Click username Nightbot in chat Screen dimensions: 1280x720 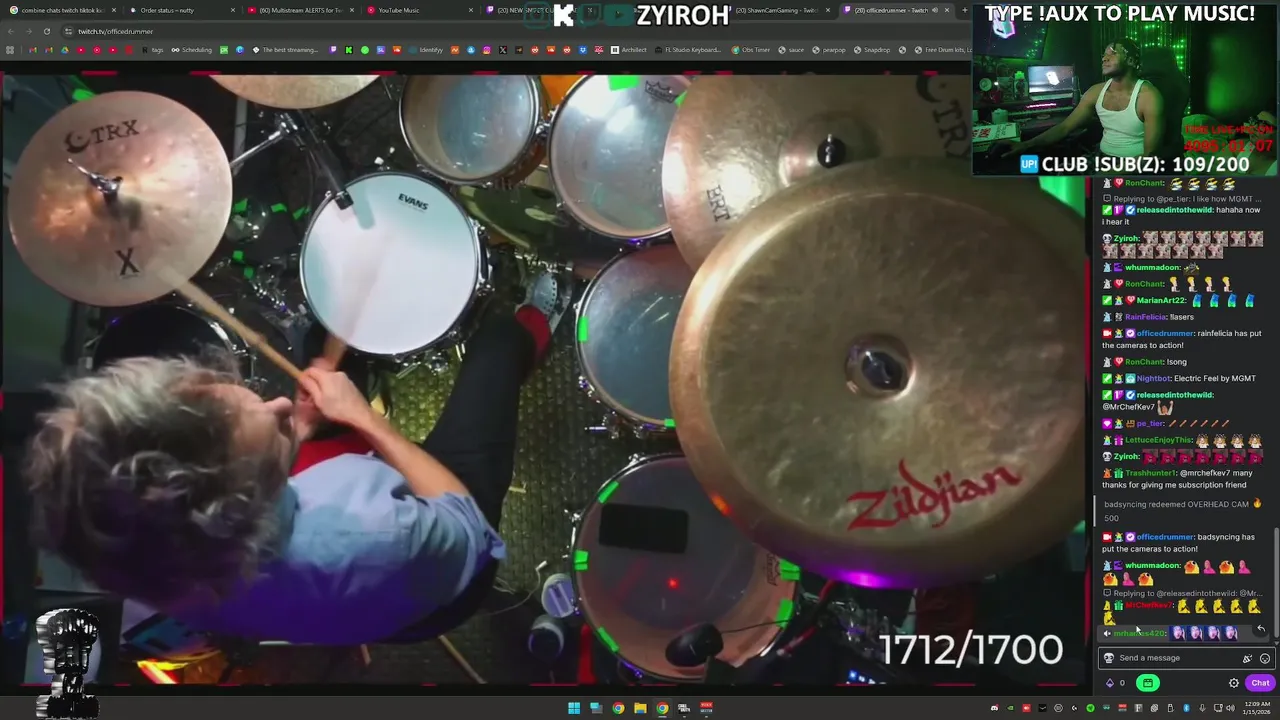pos(1154,379)
